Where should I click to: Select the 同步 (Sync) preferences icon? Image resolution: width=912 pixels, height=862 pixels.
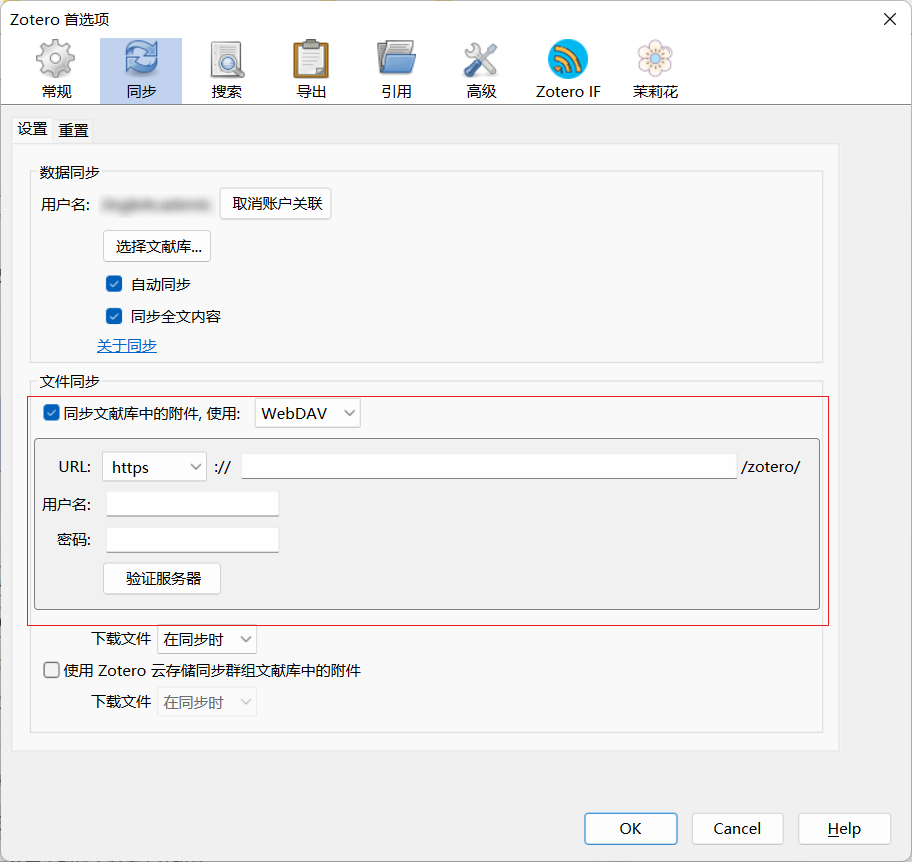coord(141,70)
